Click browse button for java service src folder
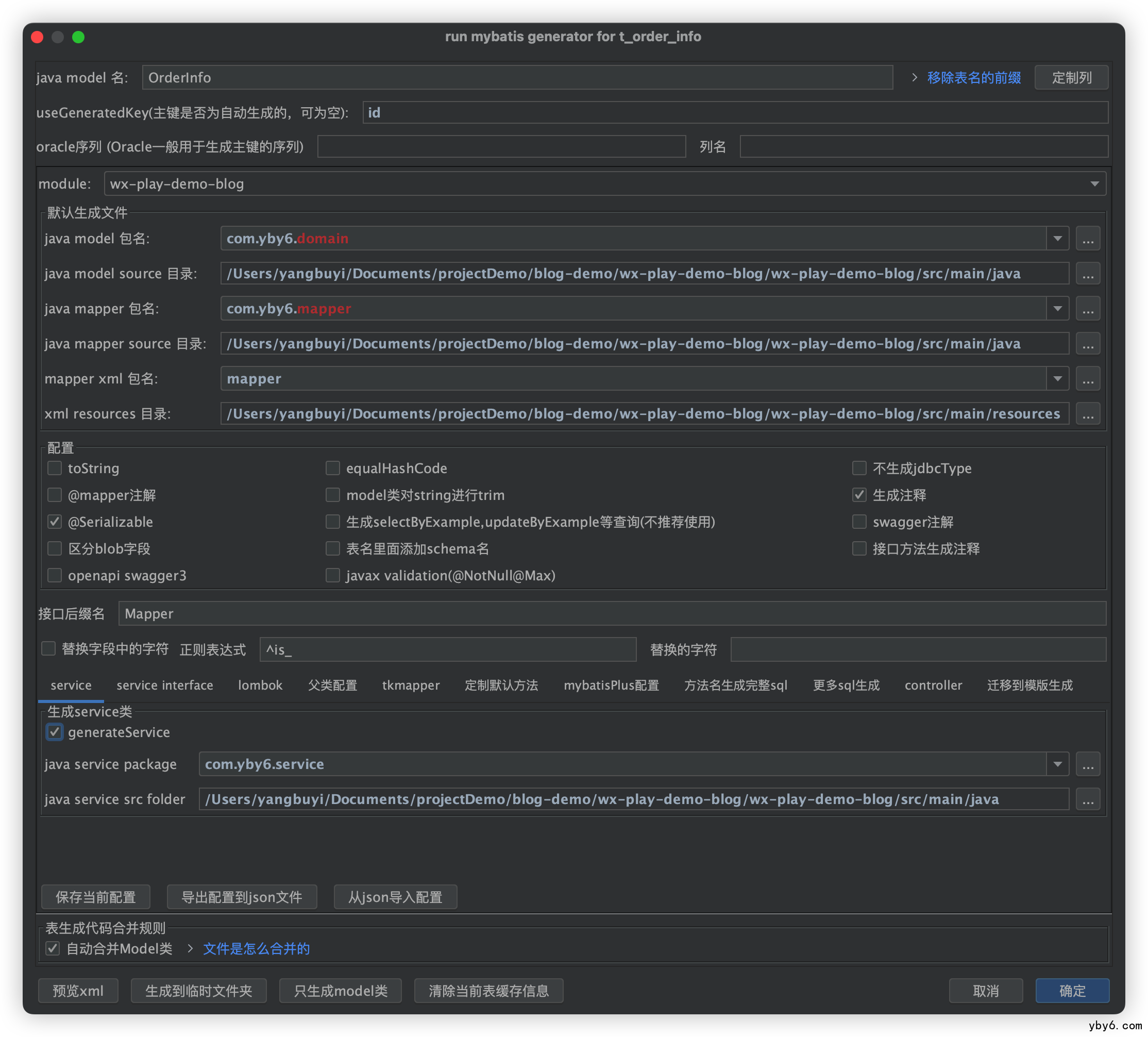 click(1087, 799)
